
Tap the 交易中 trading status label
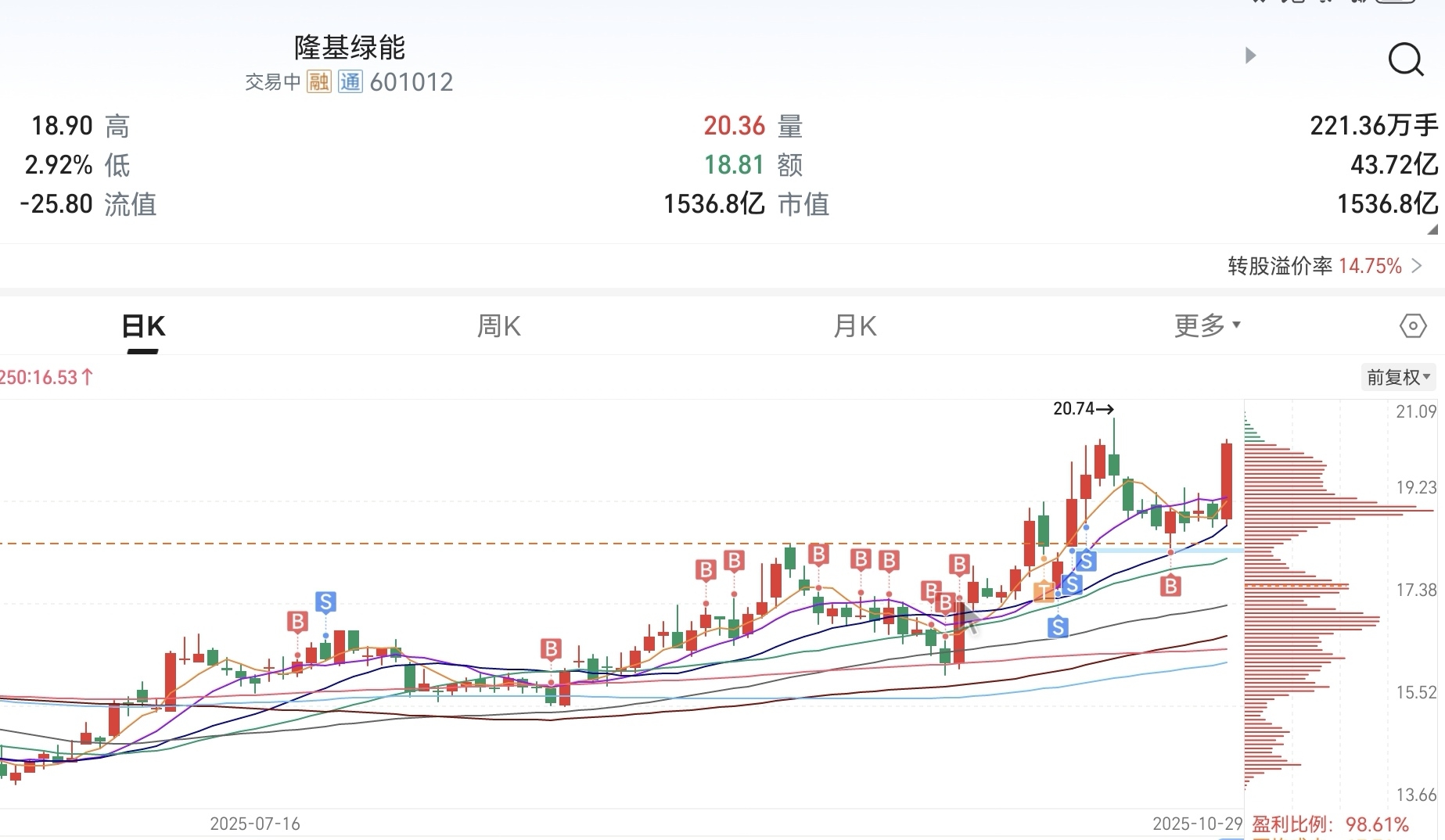tap(273, 82)
